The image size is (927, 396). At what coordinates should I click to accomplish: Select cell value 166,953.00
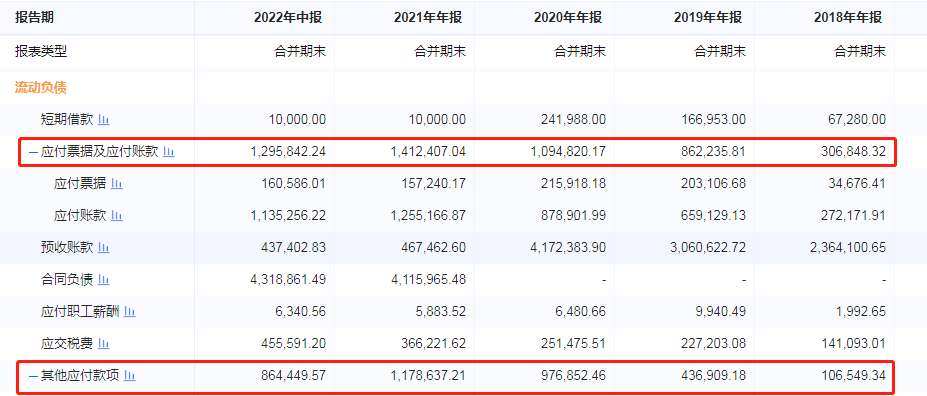click(713, 120)
